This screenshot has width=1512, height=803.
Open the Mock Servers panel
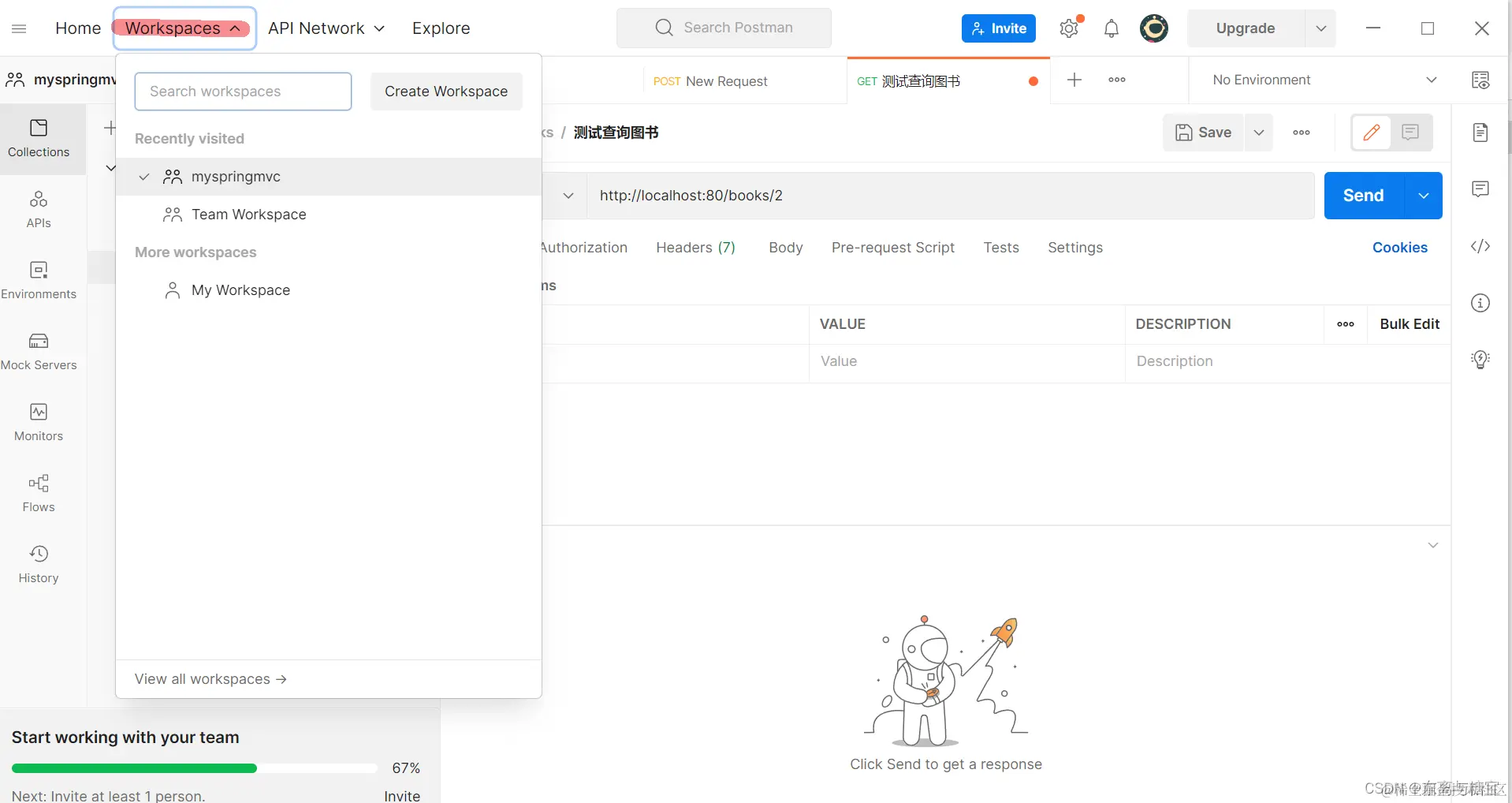39,350
